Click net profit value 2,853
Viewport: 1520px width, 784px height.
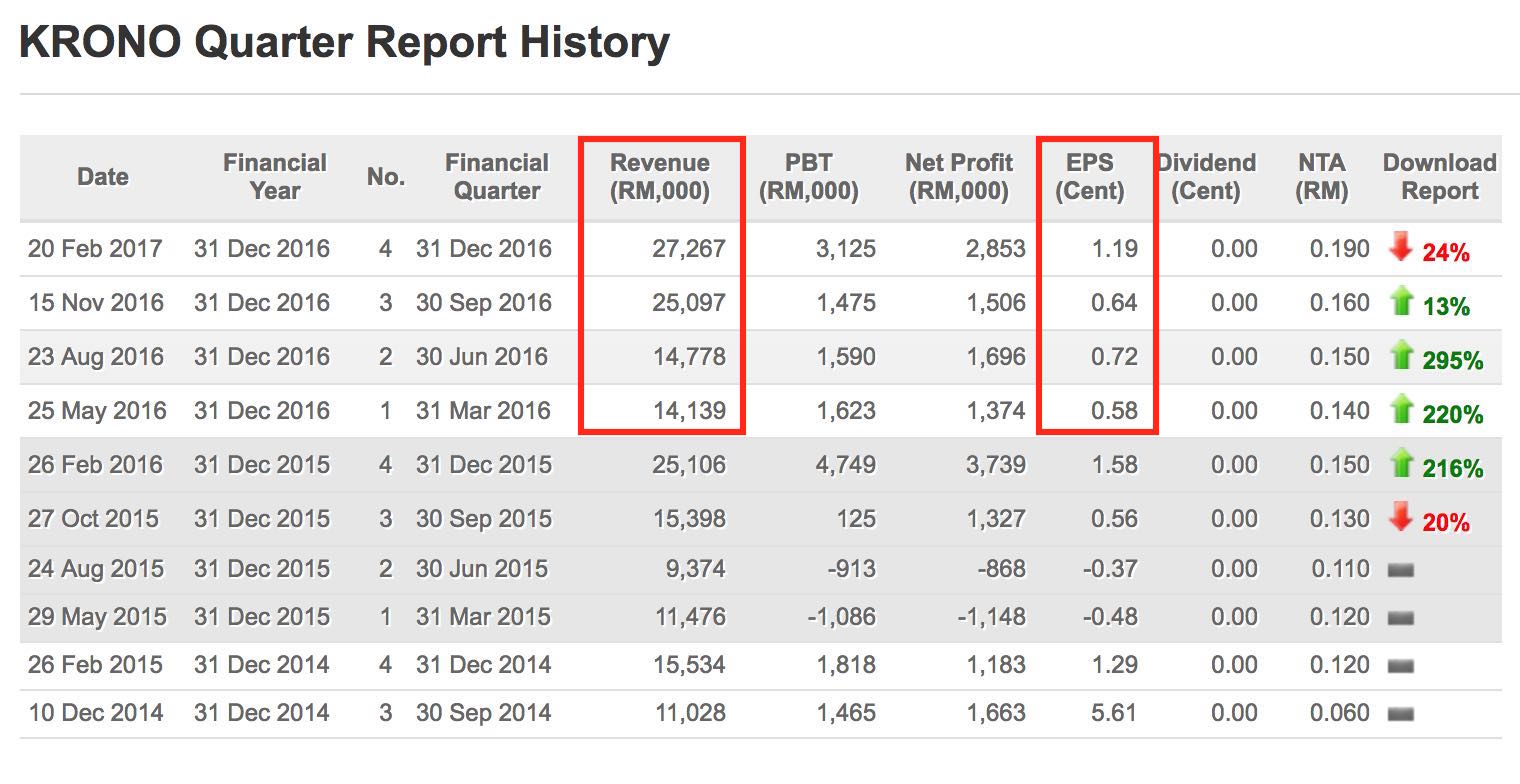point(996,249)
